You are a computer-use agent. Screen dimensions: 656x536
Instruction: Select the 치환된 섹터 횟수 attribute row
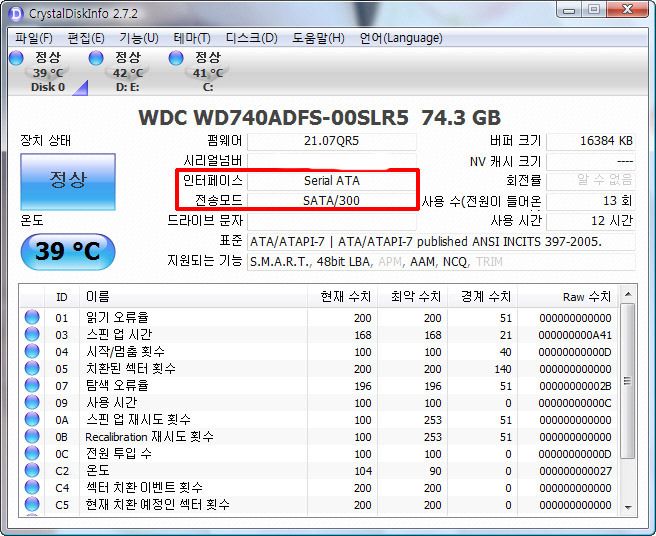pos(320,369)
